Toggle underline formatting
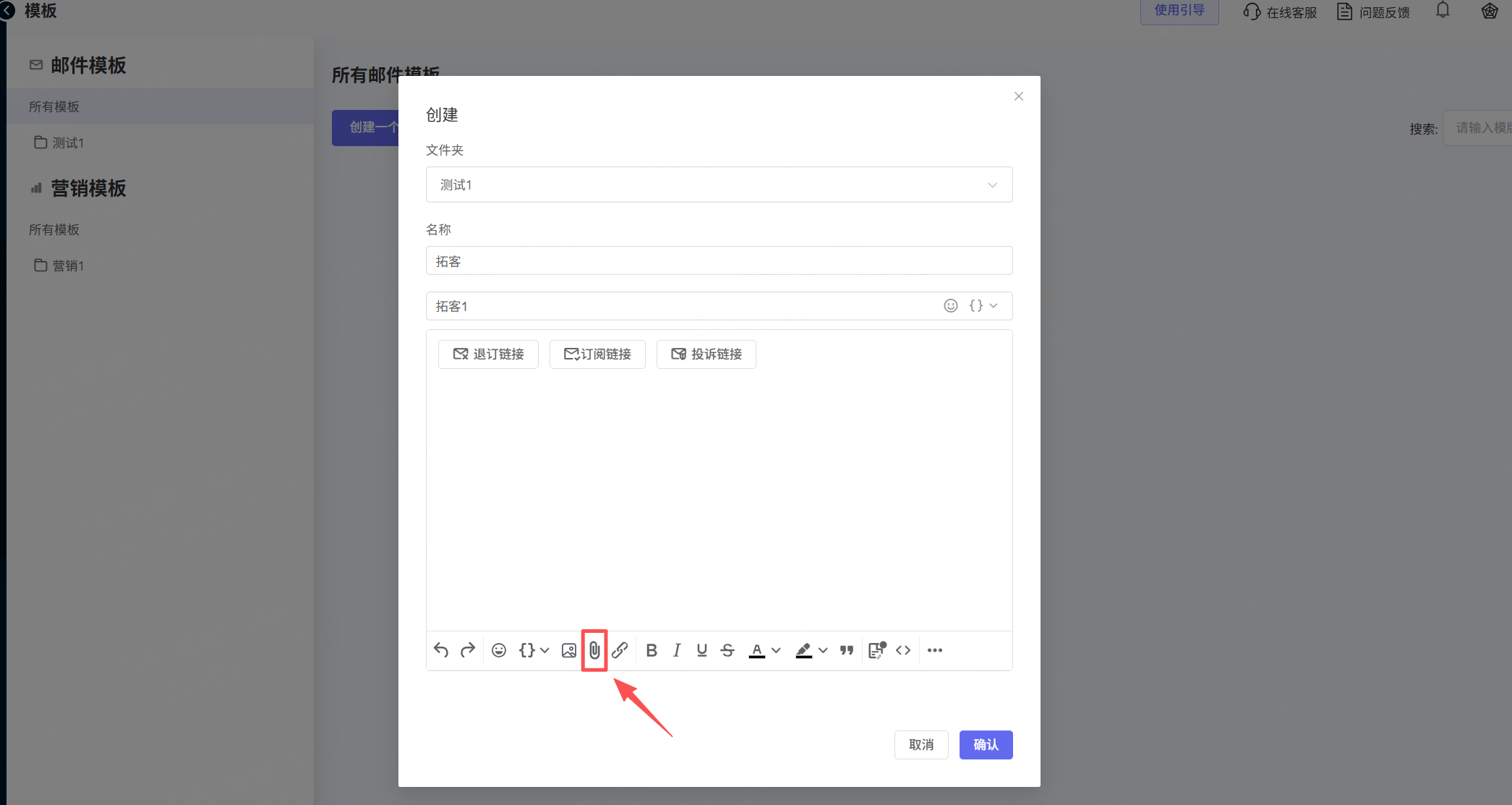This screenshot has height=805, width=1512. [701, 650]
